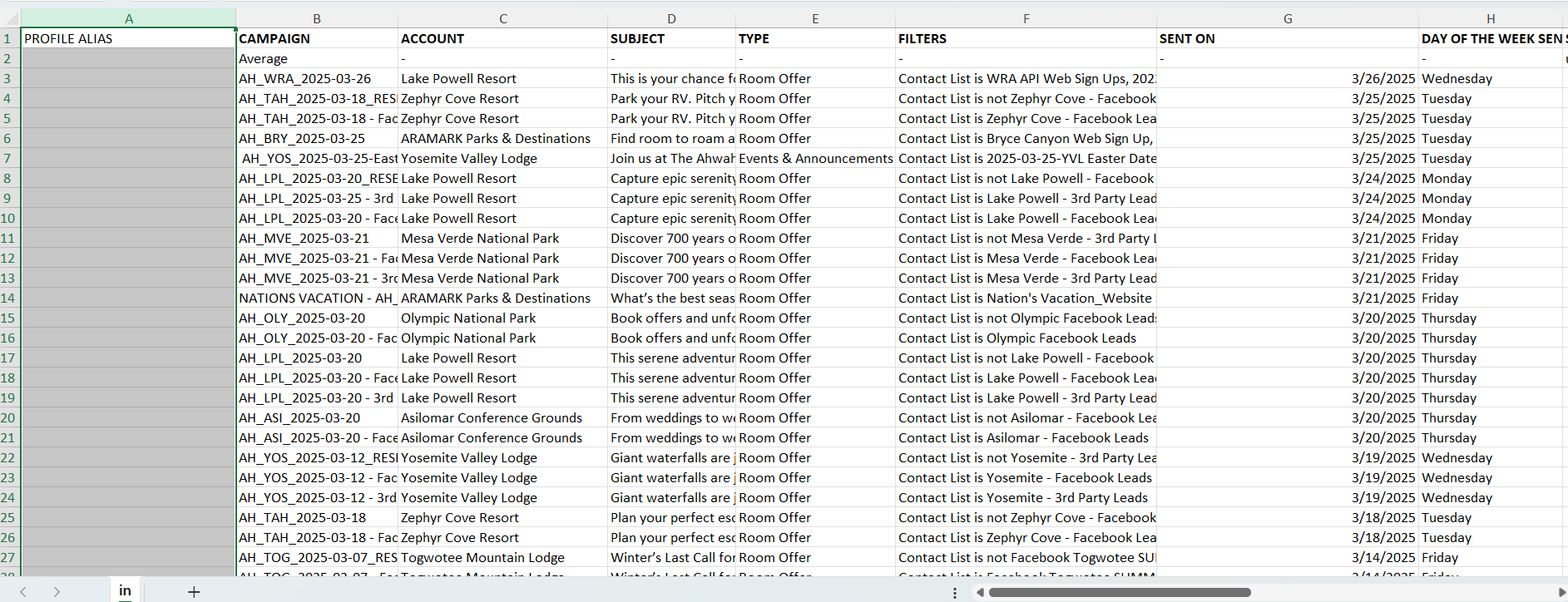The image size is (1568, 602).
Task: Select column B header
Action: click(317, 18)
